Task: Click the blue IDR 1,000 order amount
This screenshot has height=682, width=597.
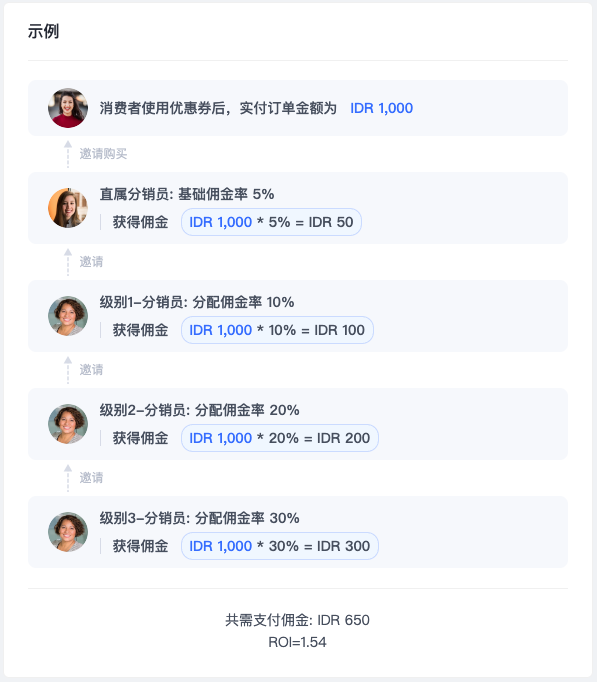Action: 381,108
